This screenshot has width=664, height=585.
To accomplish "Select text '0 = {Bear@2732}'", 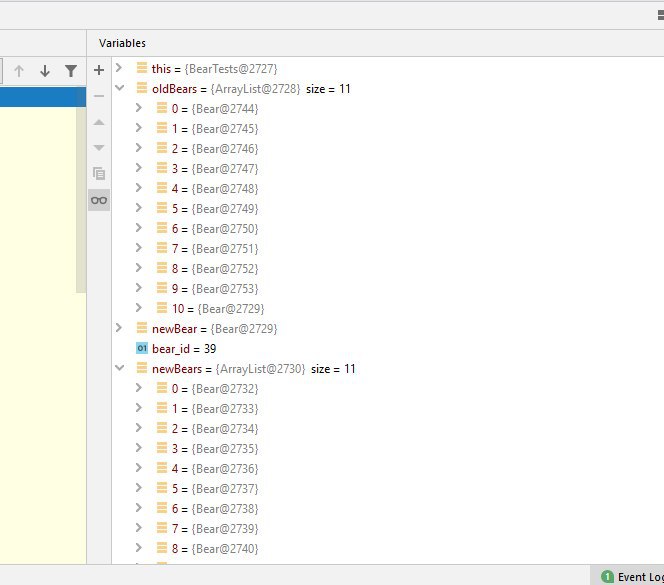I will point(215,388).
